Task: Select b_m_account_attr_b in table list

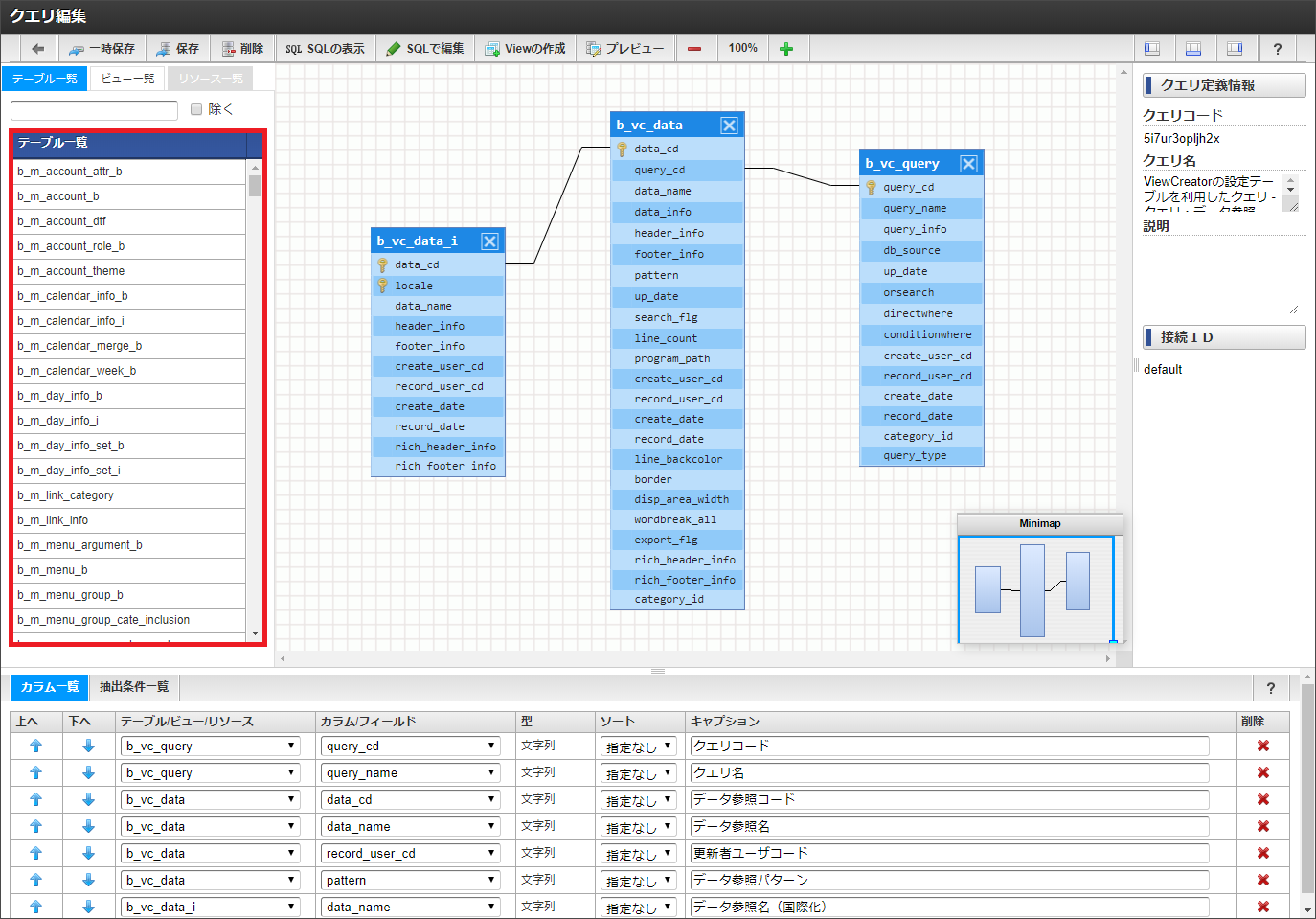Action: click(130, 172)
